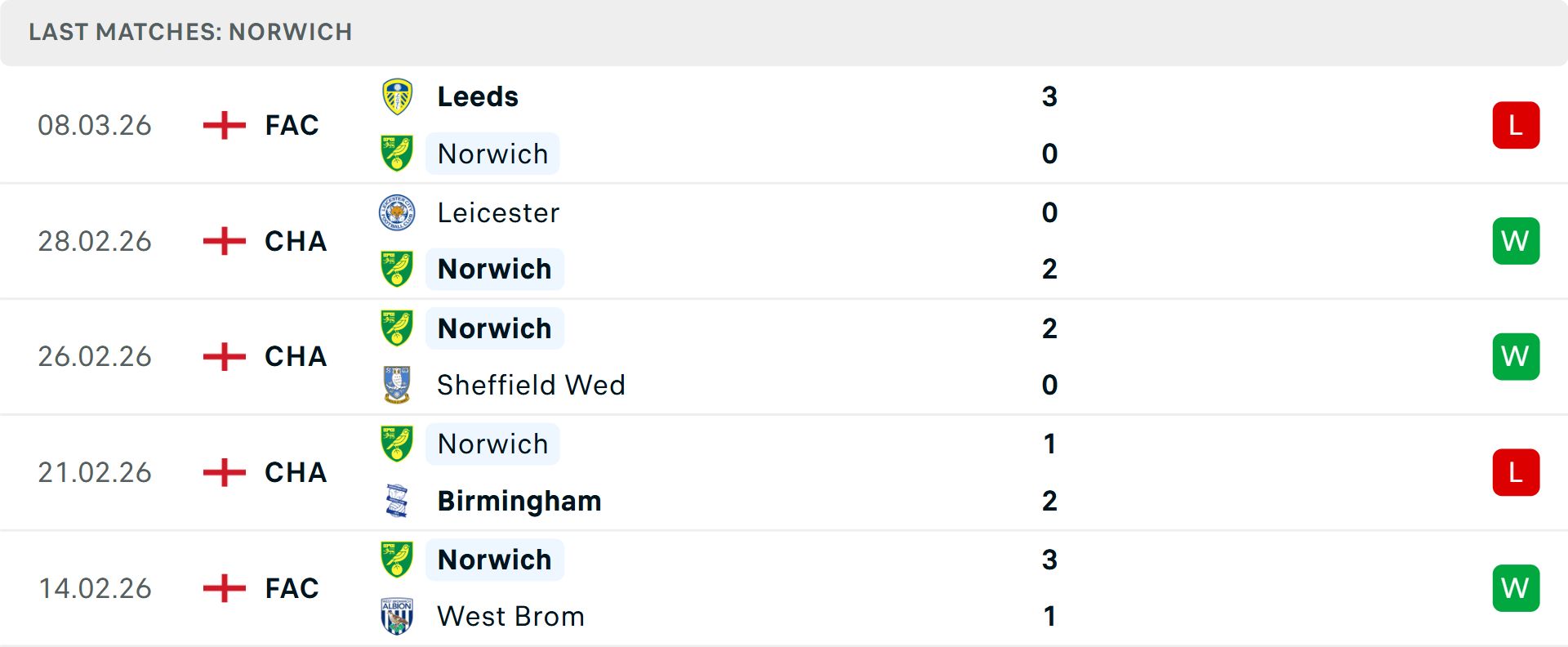Click the L result badge for Birmingham match
This screenshot has height=647, width=1568.
coord(1516,472)
